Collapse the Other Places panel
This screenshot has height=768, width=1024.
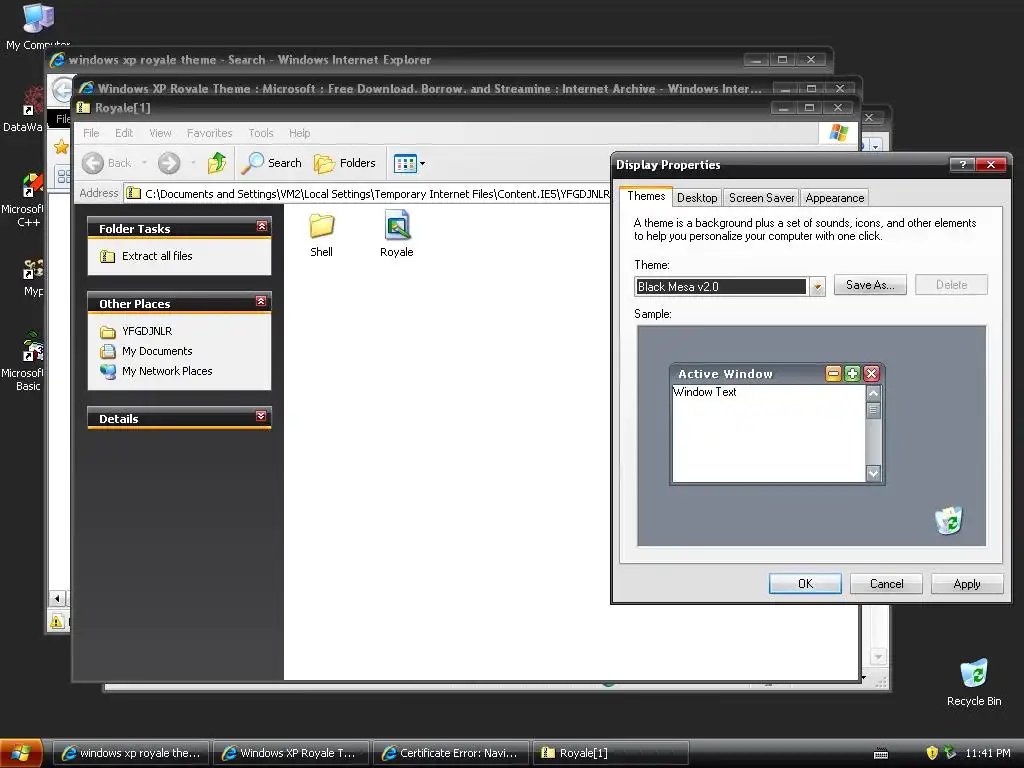click(x=261, y=301)
